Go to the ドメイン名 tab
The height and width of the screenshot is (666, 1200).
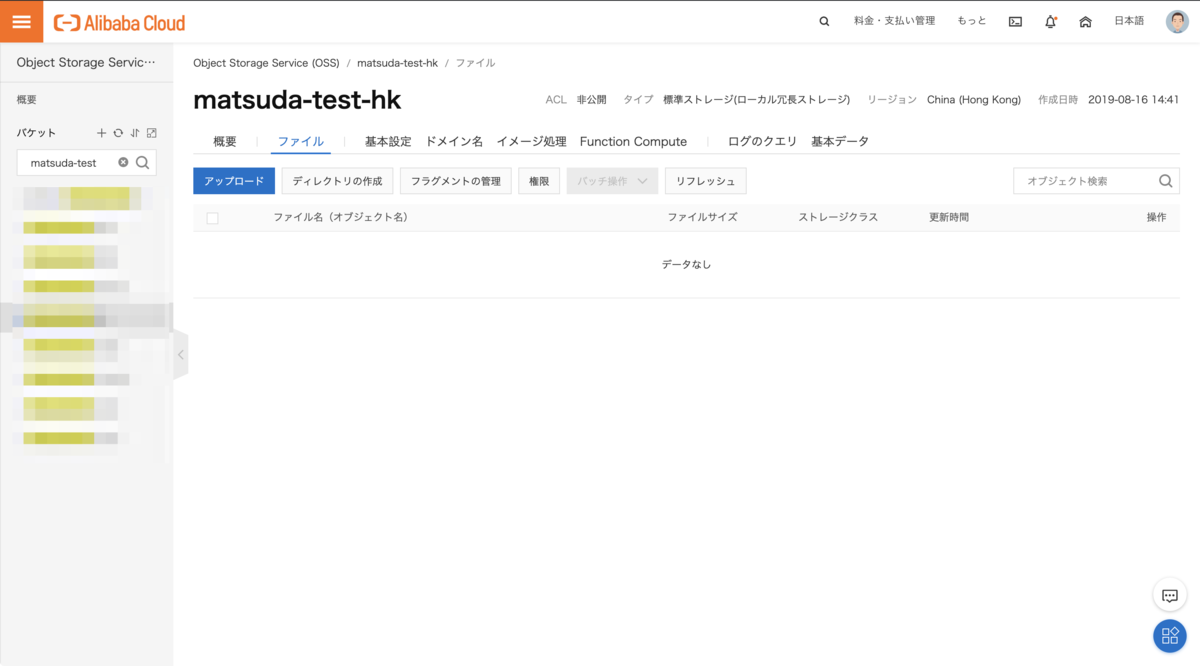[454, 142]
